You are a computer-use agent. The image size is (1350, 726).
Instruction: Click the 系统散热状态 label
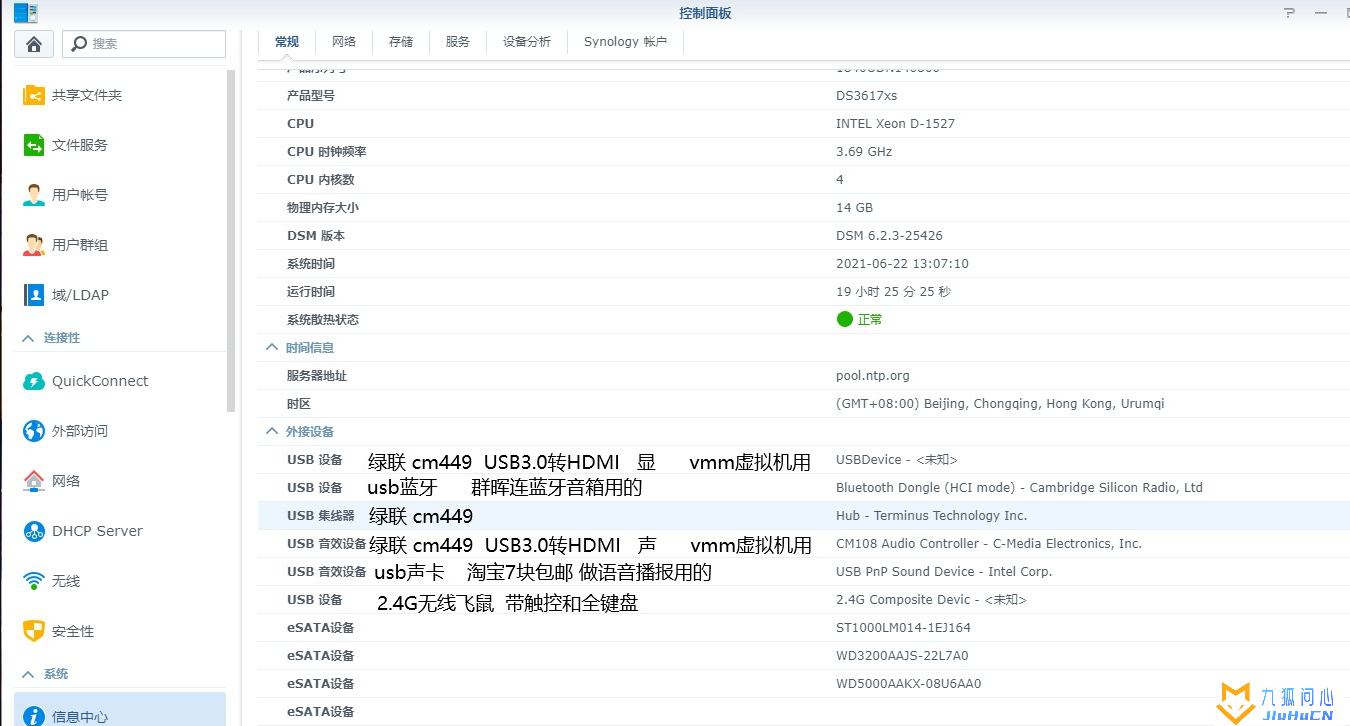[x=323, y=320]
